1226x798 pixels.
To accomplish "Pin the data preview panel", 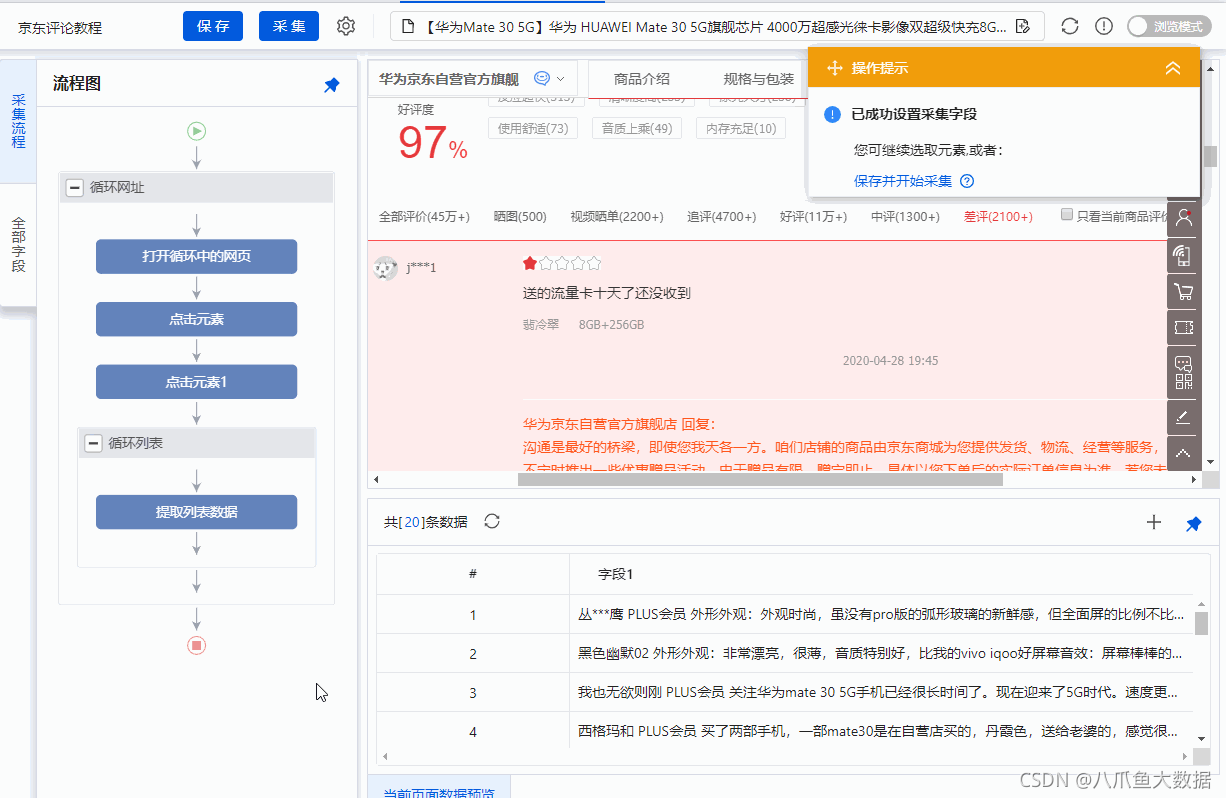I will point(1193,523).
